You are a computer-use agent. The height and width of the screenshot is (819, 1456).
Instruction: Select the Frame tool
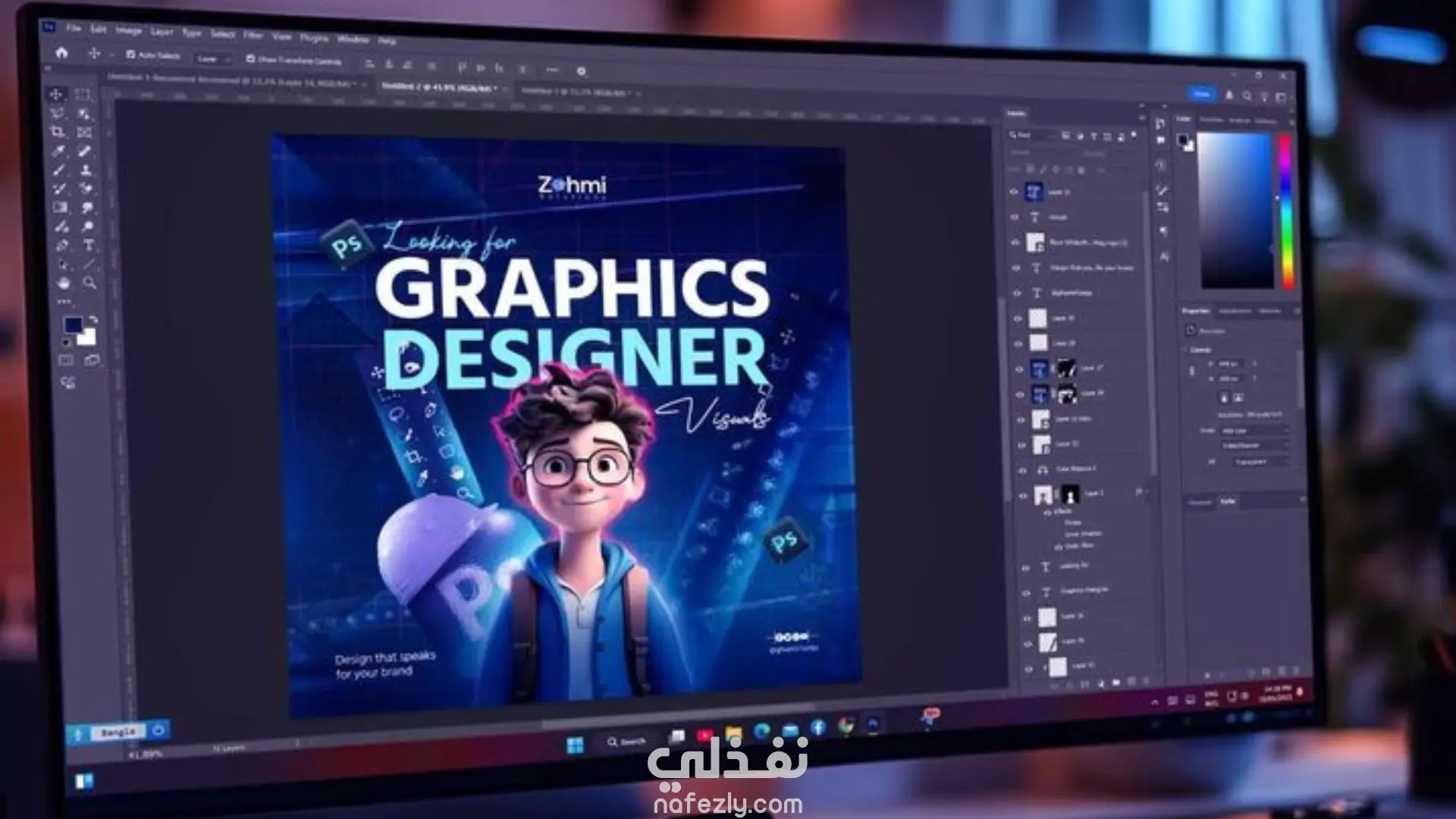[x=84, y=133]
